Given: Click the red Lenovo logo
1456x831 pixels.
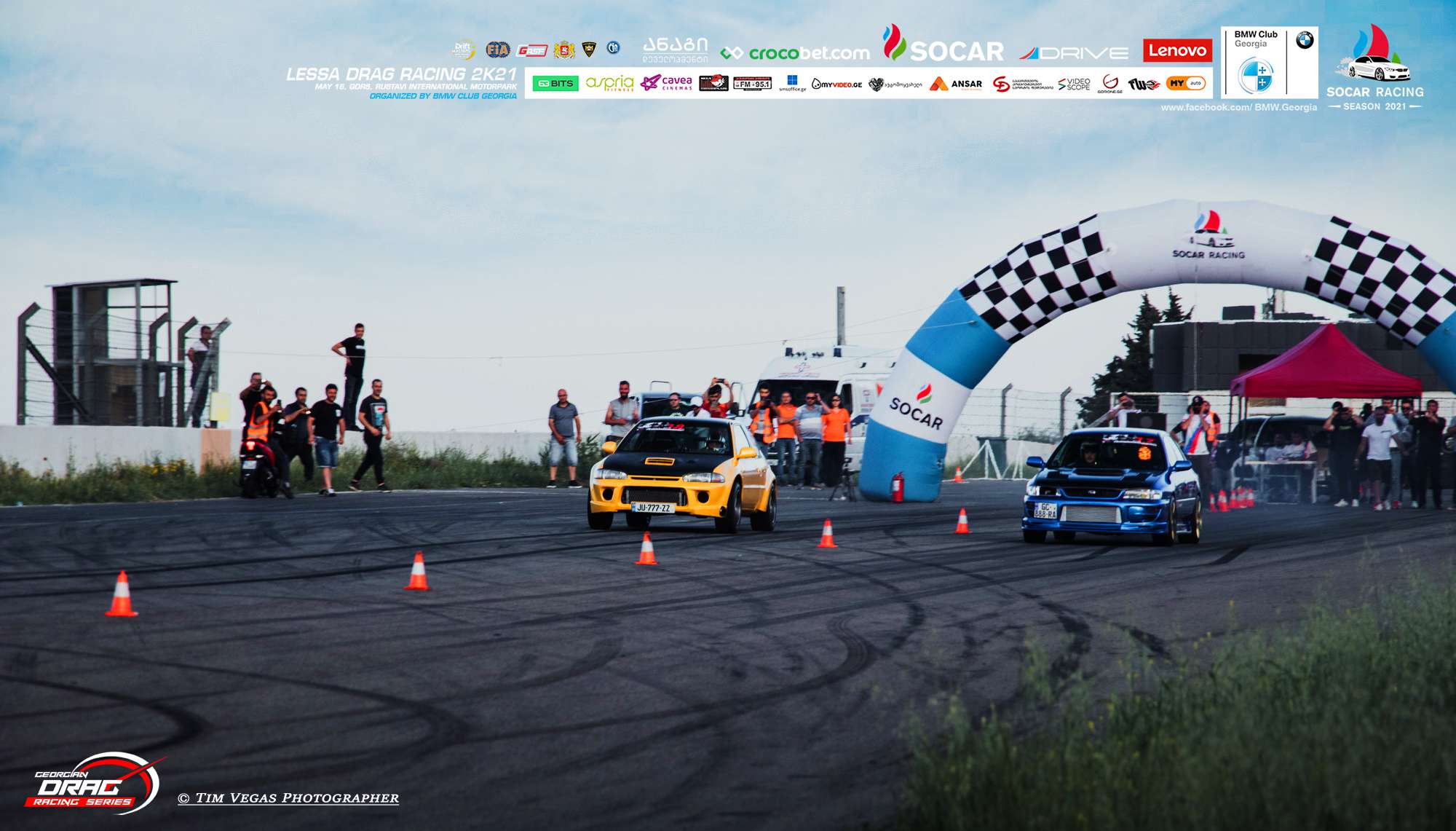Looking at the screenshot, I should (1177, 50).
